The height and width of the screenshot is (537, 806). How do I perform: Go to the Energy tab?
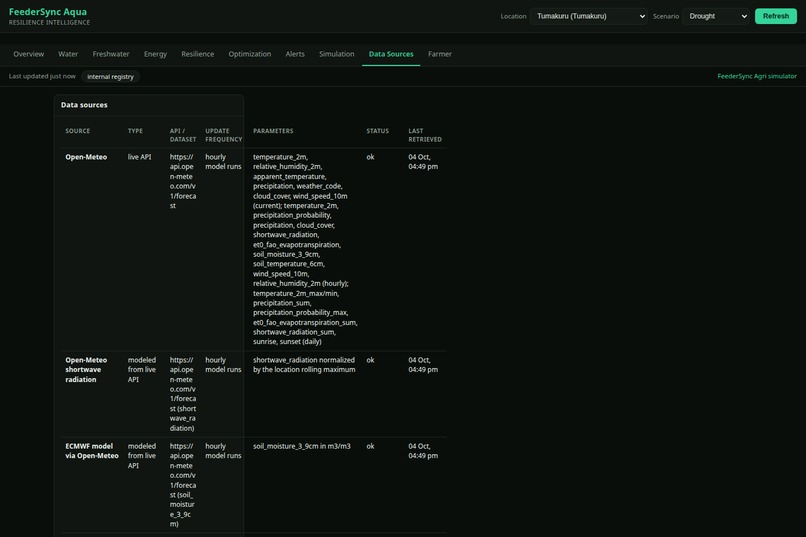155,54
